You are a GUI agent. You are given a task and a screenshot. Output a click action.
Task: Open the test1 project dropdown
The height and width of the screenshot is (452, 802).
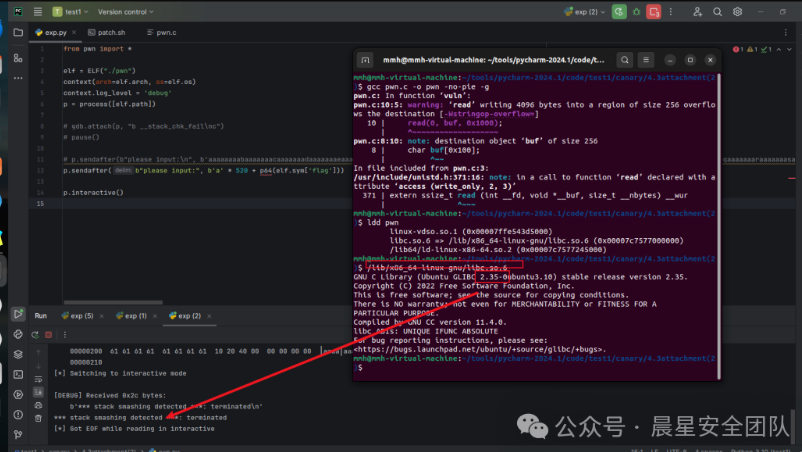pos(71,12)
